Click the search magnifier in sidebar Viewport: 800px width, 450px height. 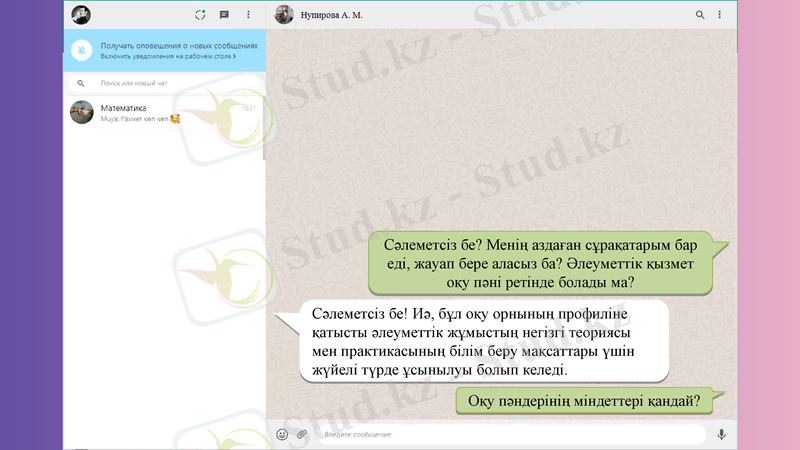[x=81, y=83]
